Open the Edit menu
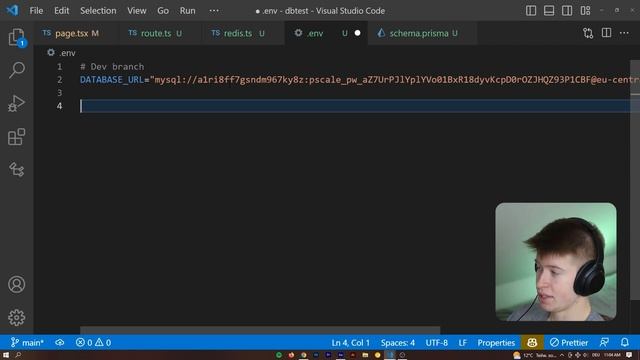640x360 pixels. tap(62, 11)
